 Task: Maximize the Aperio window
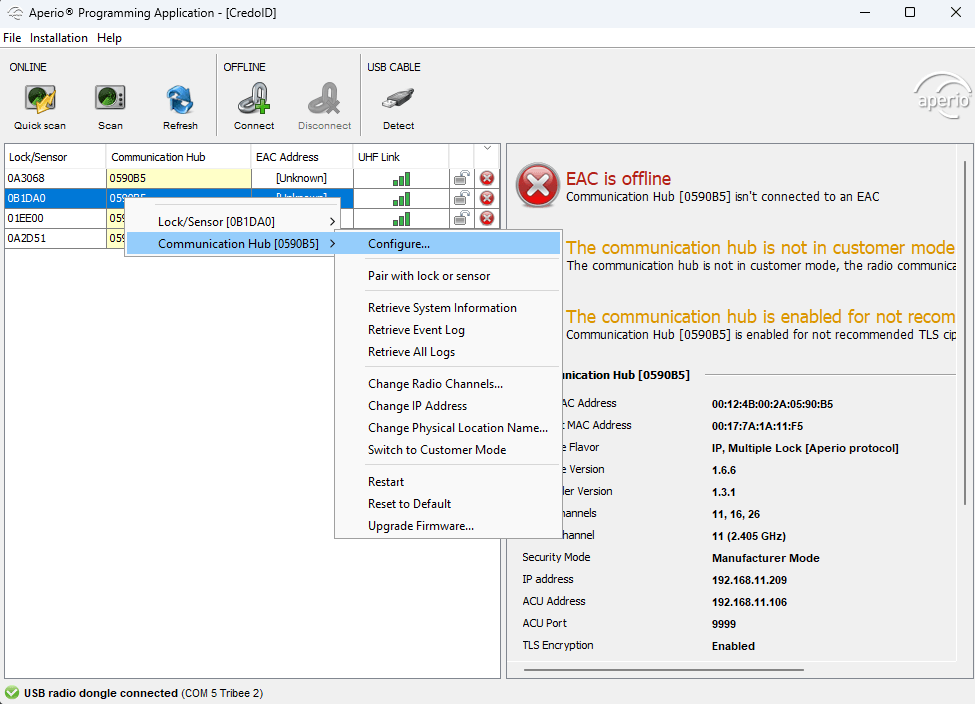(x=910, y=12)
